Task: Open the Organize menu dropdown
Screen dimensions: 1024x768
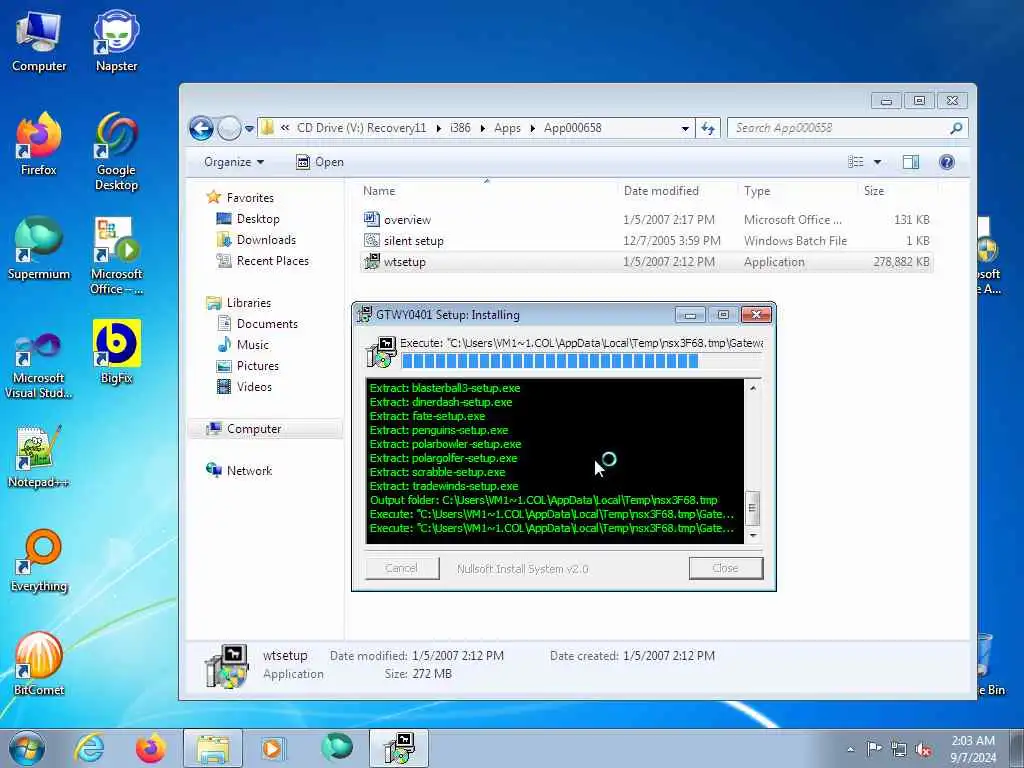Action: coord(234,162)
